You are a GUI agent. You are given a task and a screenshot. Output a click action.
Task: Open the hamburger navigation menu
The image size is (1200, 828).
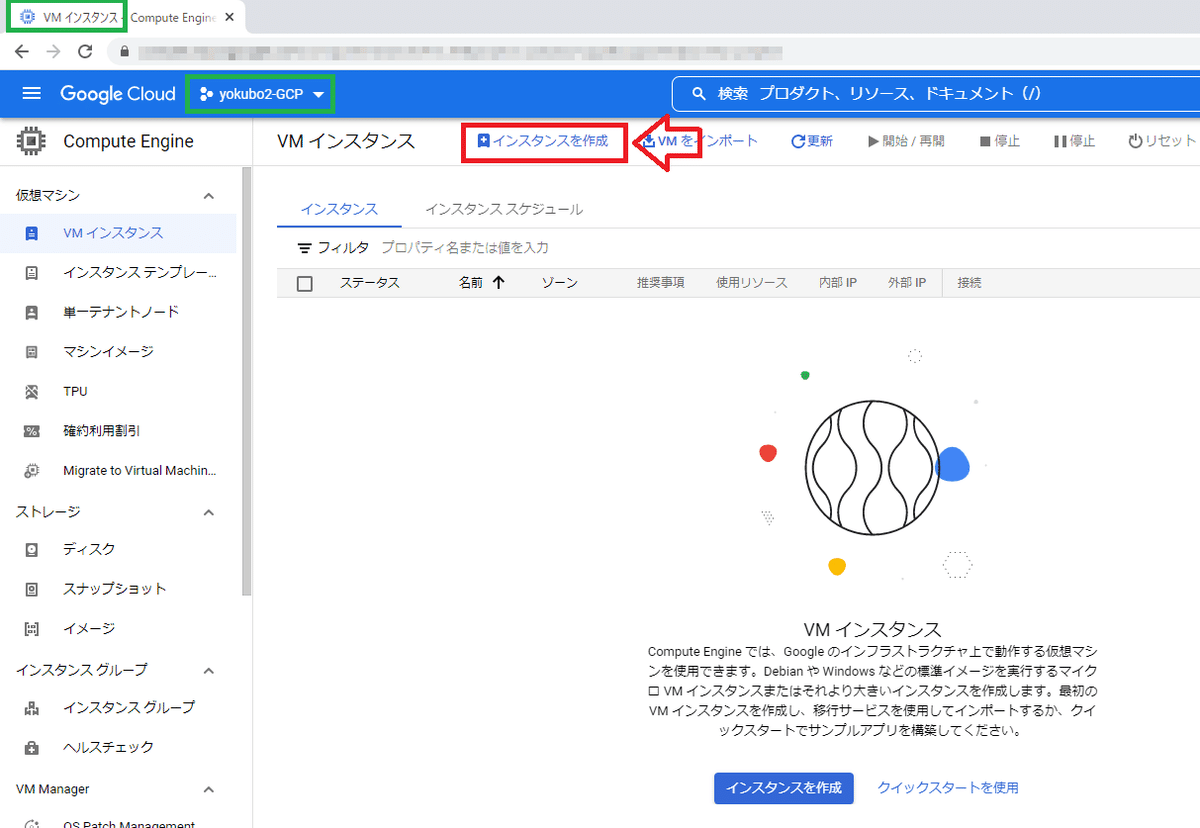pyautogui.click(x=31, y=94)
